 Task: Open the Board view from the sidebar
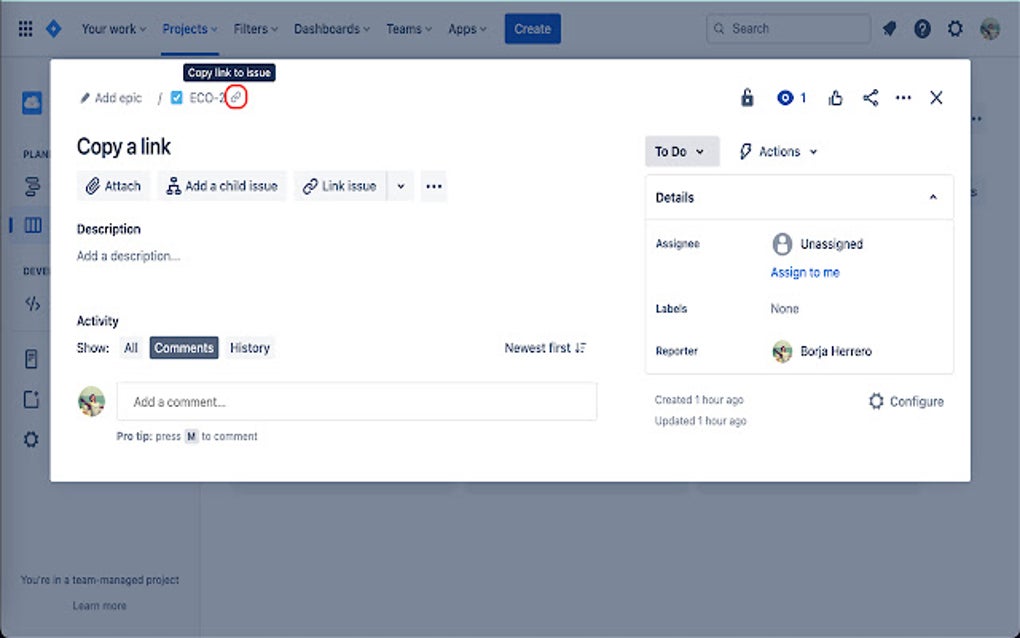31,225
